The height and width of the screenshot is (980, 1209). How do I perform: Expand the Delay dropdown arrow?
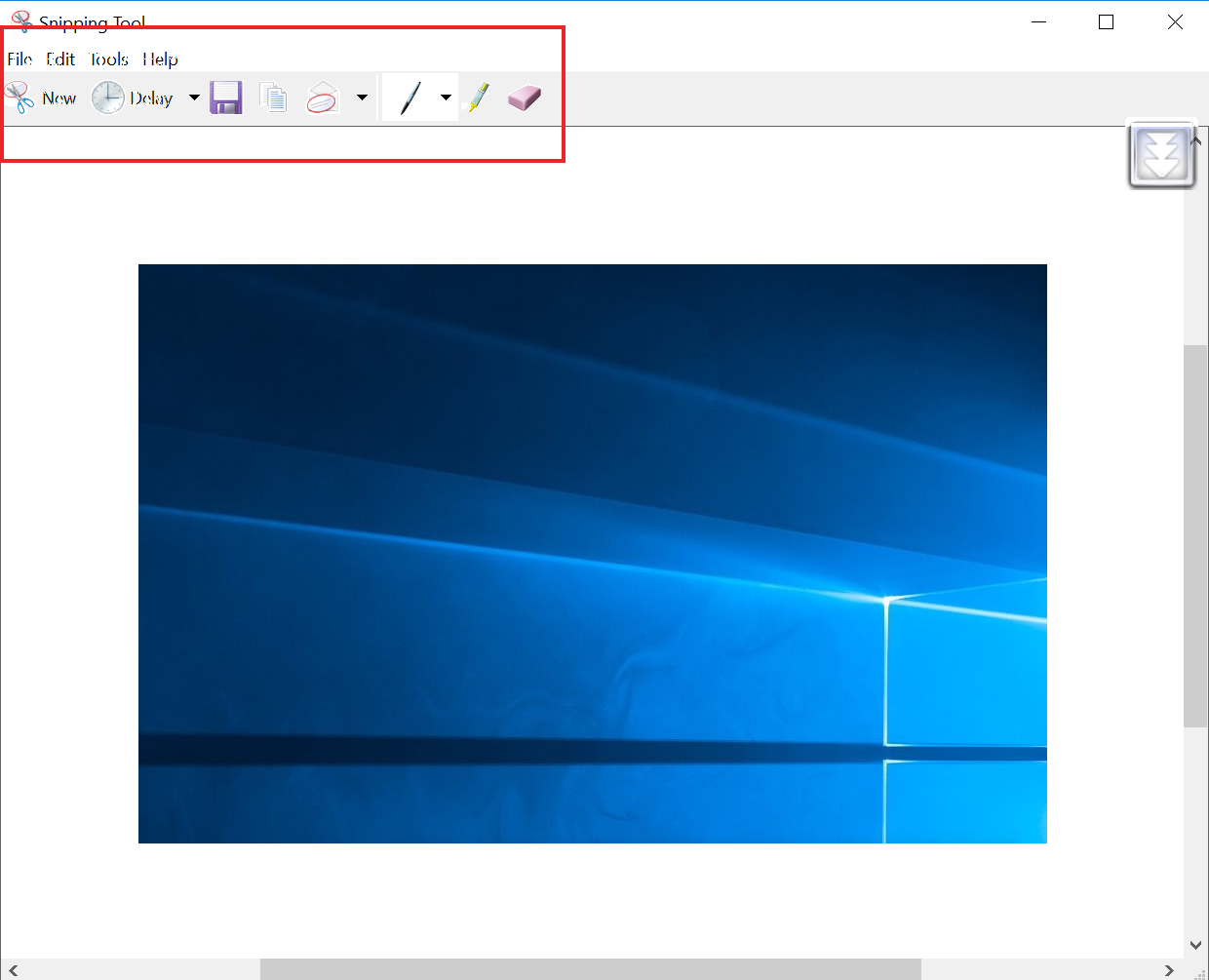(194, 98)
